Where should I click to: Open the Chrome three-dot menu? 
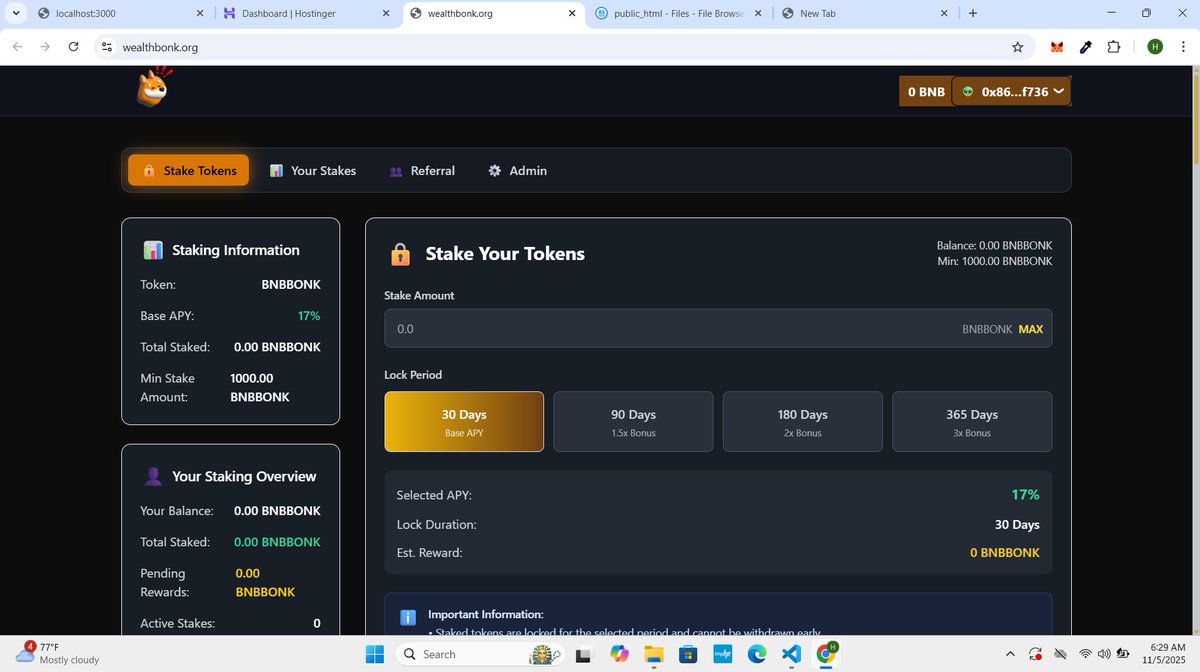click(1184, 47)
